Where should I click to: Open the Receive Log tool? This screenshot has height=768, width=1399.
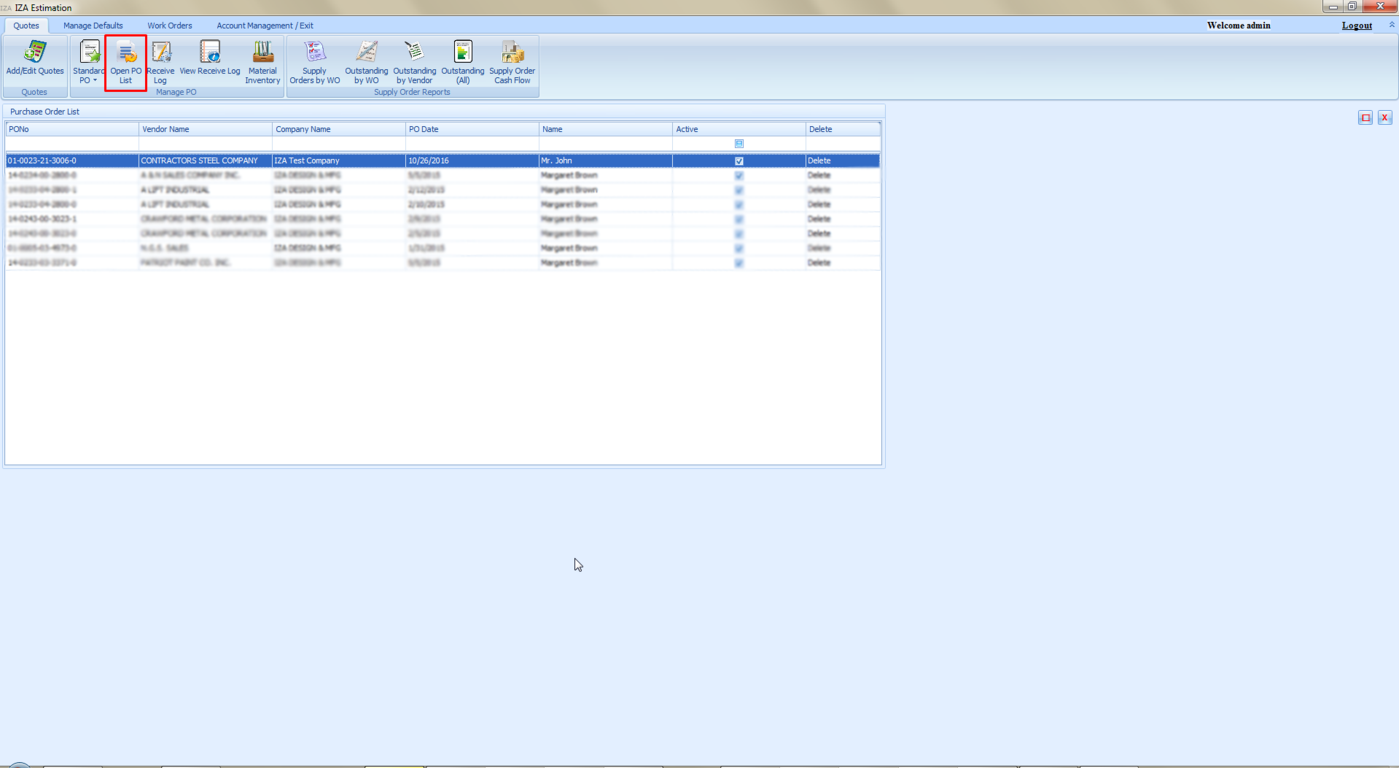click(161, 61)
